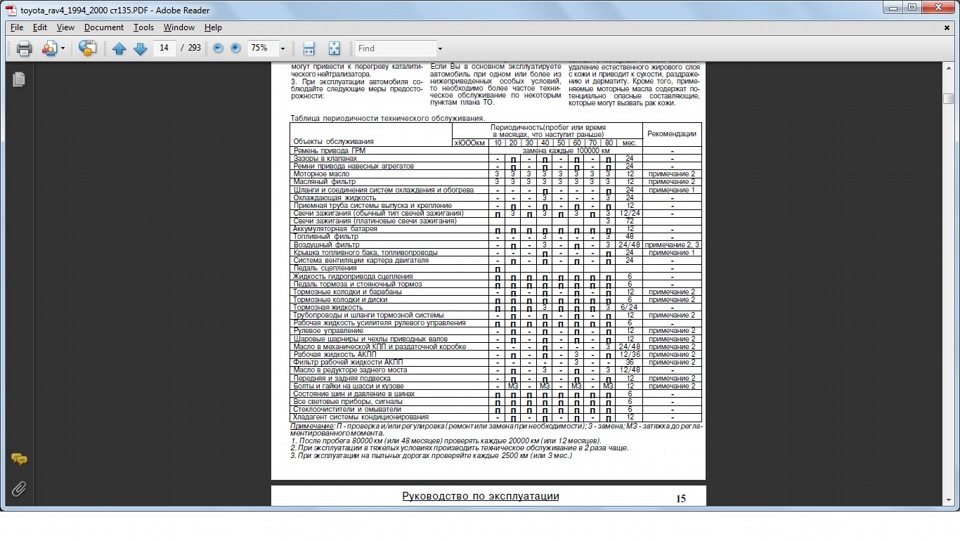Viewport: 960px width, 541px height.
Task: Click 'Топливный фильтр' row label
Action: point(326,236)
